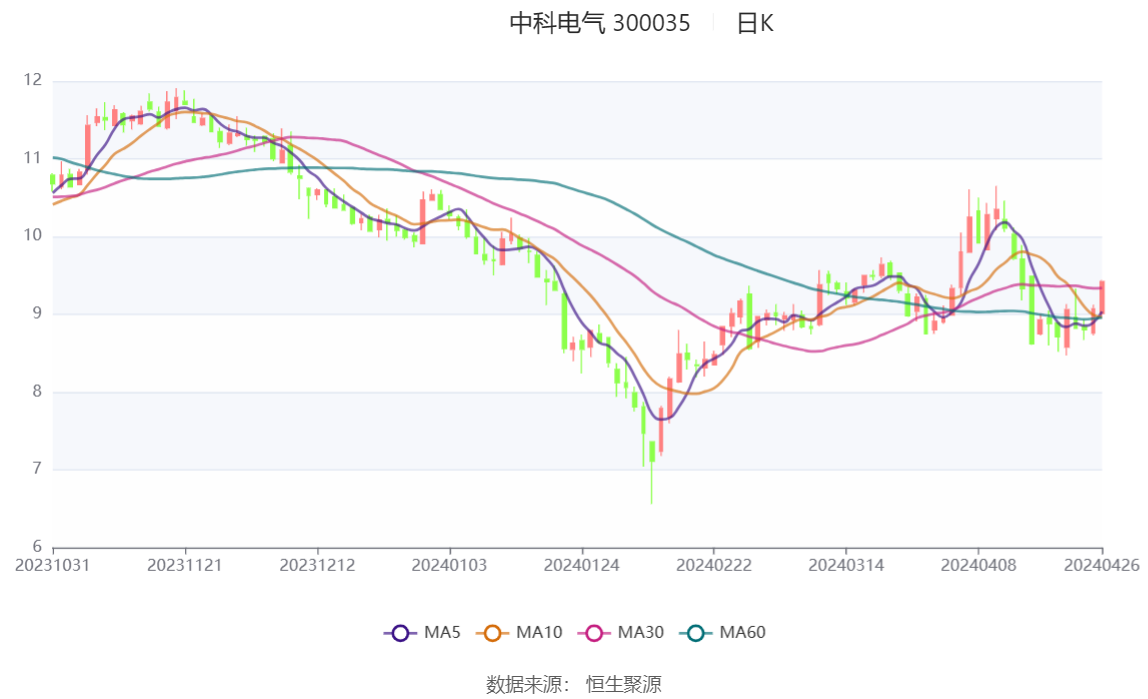The height and width of the screenshot is (699, 1148).
Task: Select the 20240426 date axis label
Action: click(x=1101, y=566)
